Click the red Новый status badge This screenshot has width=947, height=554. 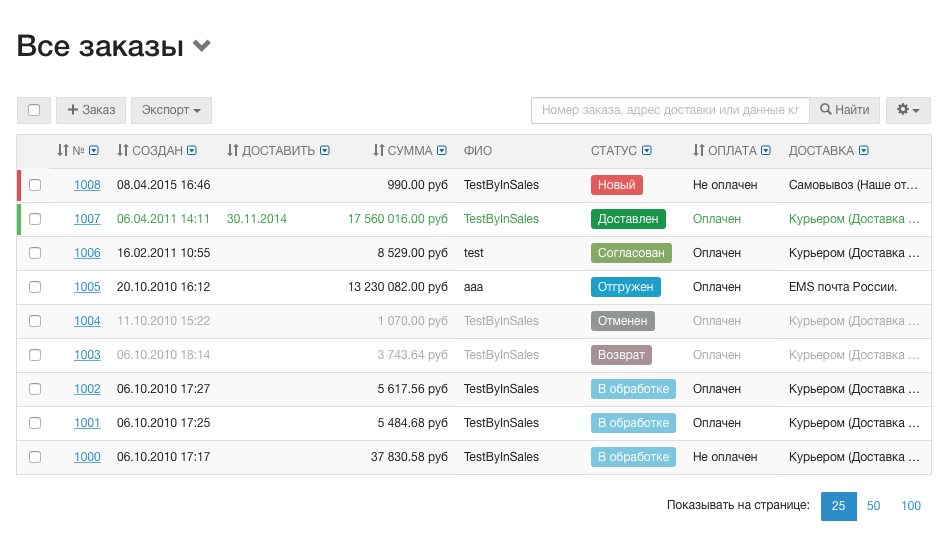click(x=617, y=185)
